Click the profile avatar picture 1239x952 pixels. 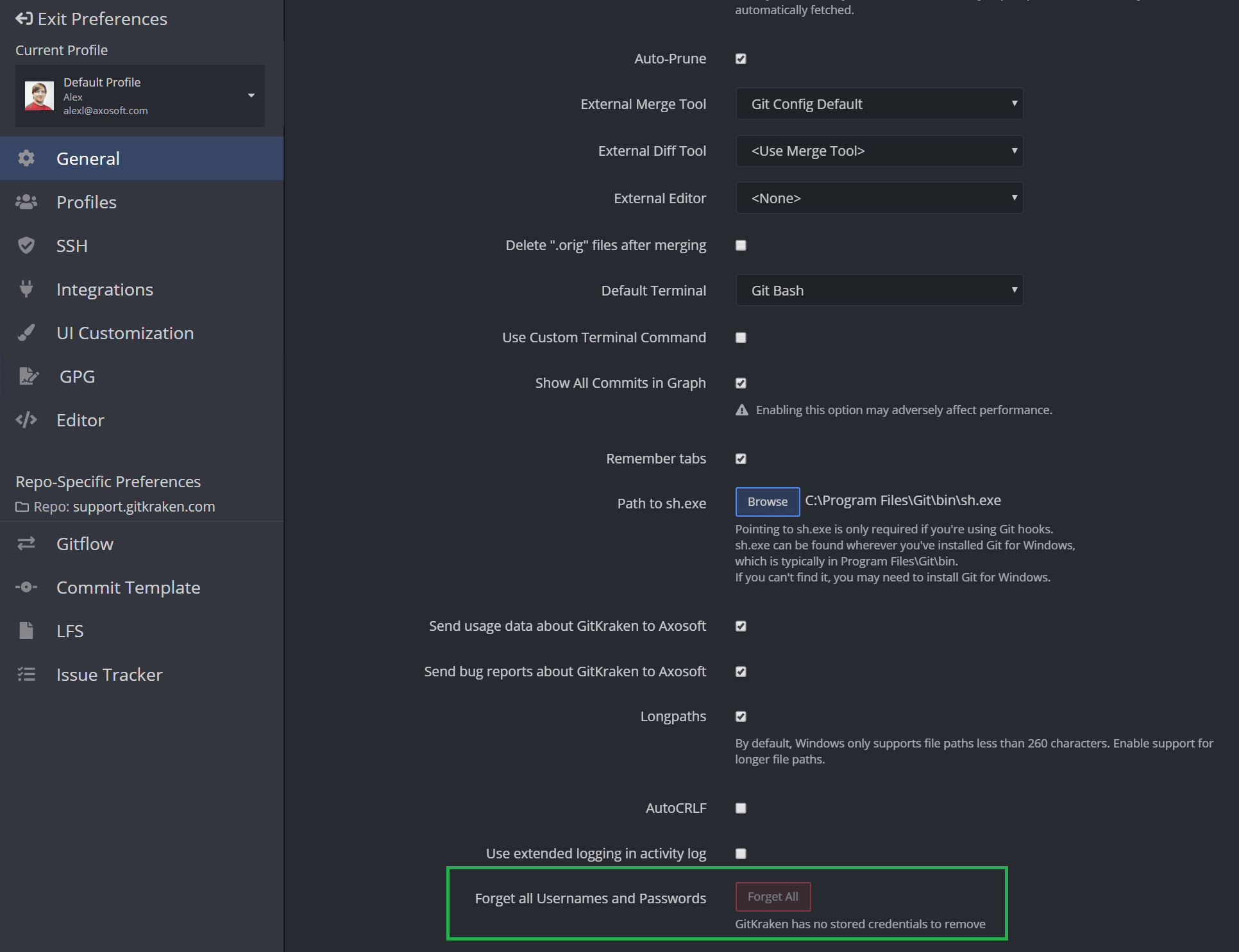point(39,96)
